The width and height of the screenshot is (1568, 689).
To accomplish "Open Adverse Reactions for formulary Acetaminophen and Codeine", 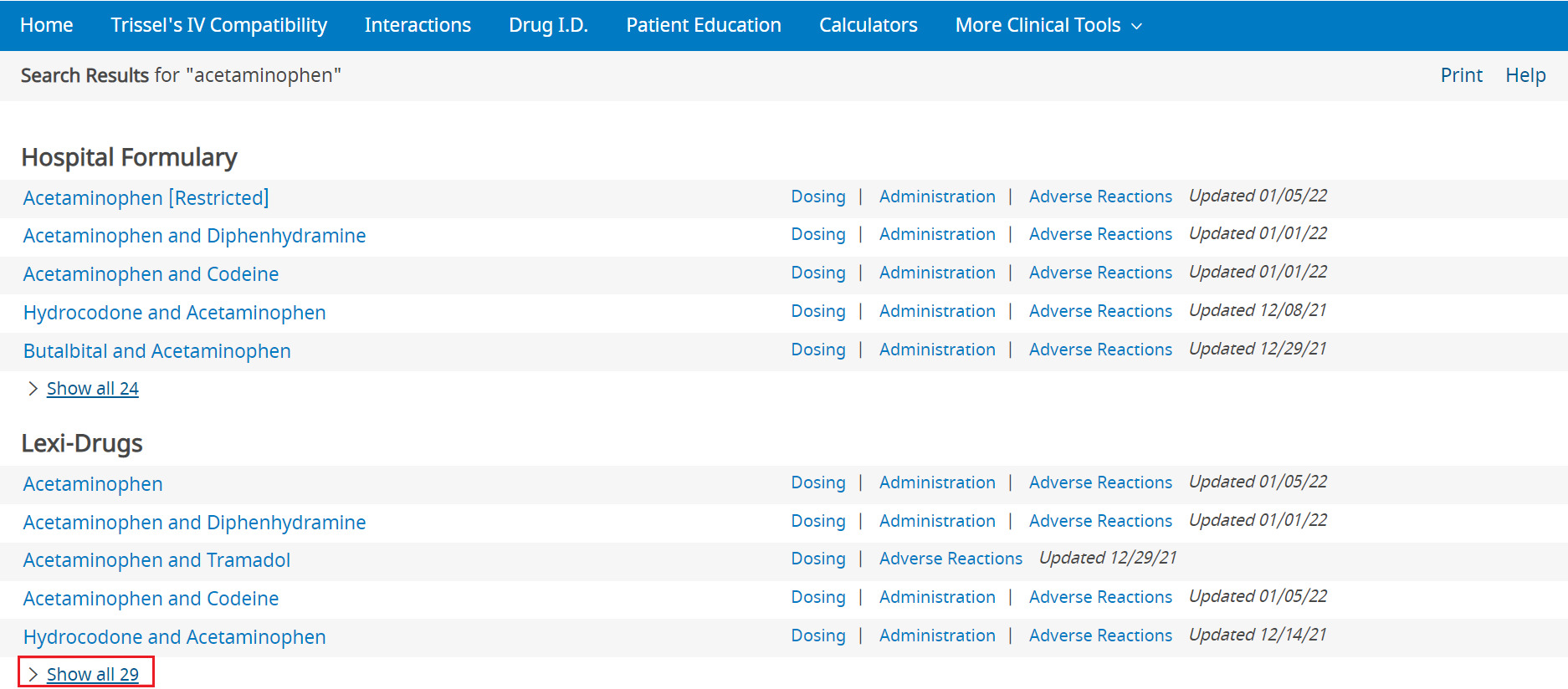I will point(1099,273).
